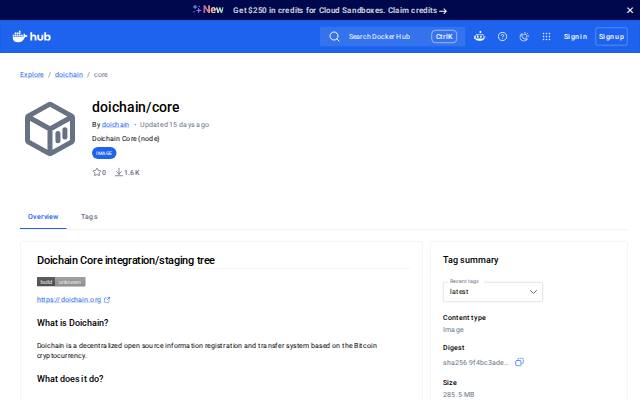
Task: Open the doichain breadcrumb link
Action: coord(69,75)
